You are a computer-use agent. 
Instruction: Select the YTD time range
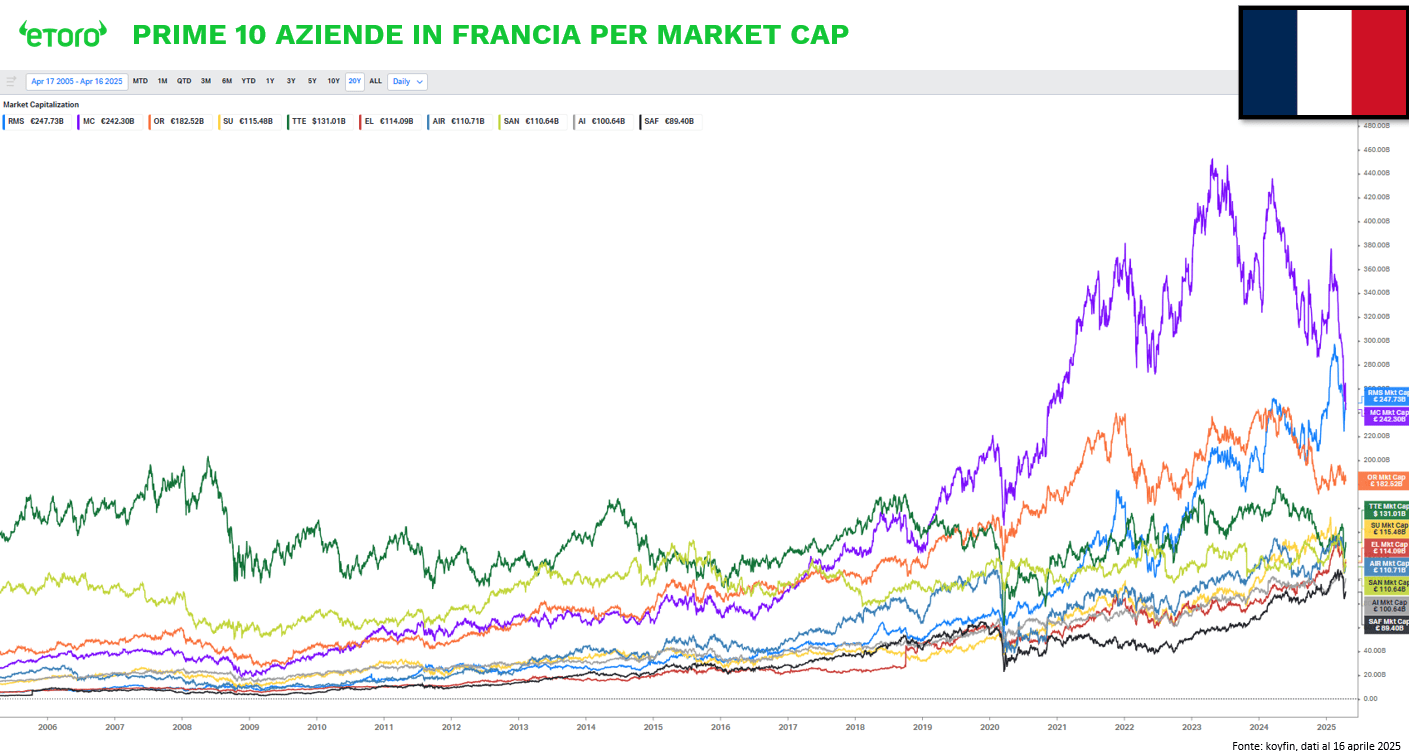point(248,81)
